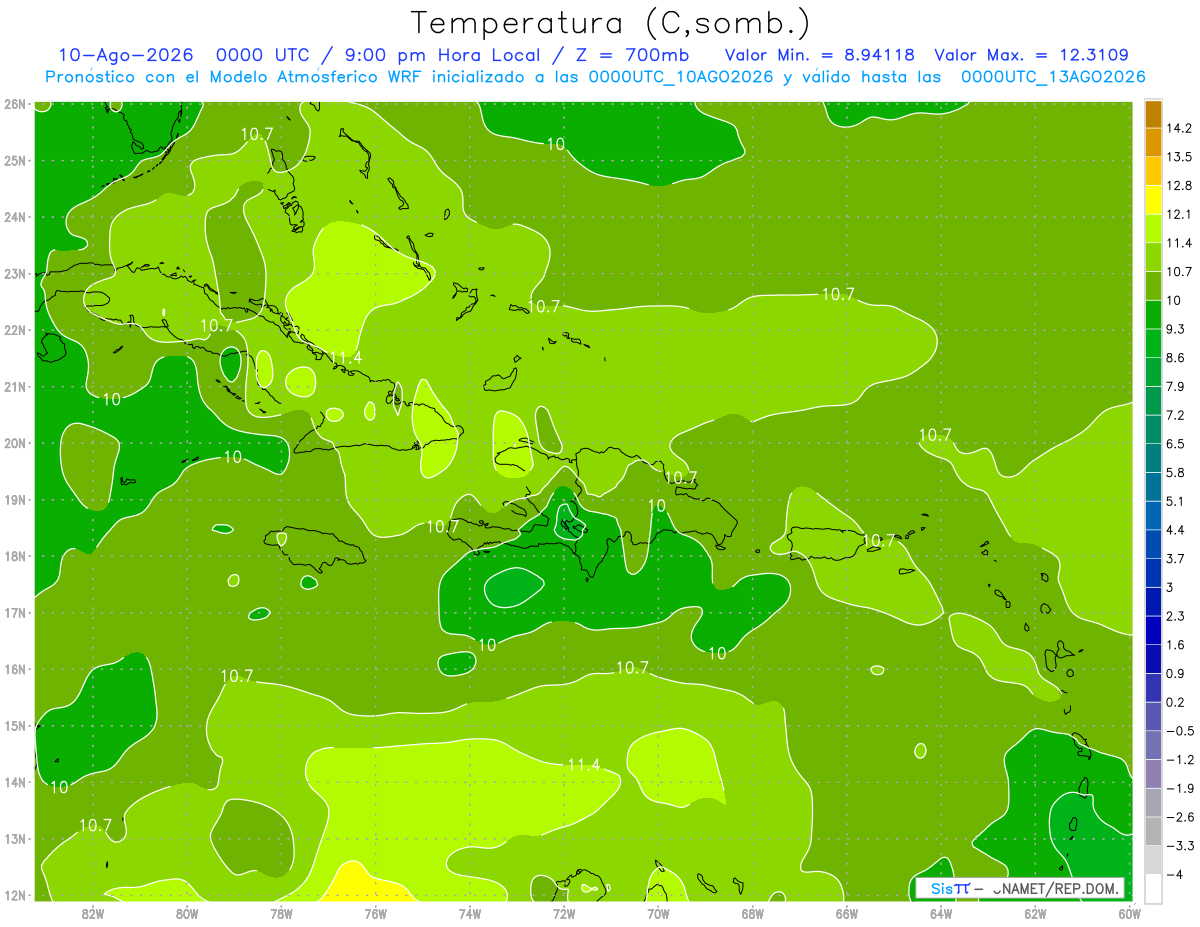The width and height of the screenshot is (1200, 927).
Task: Click the 0000UTC_10AGO2026 initialization timestamp
Action: [x=681, y=77]
